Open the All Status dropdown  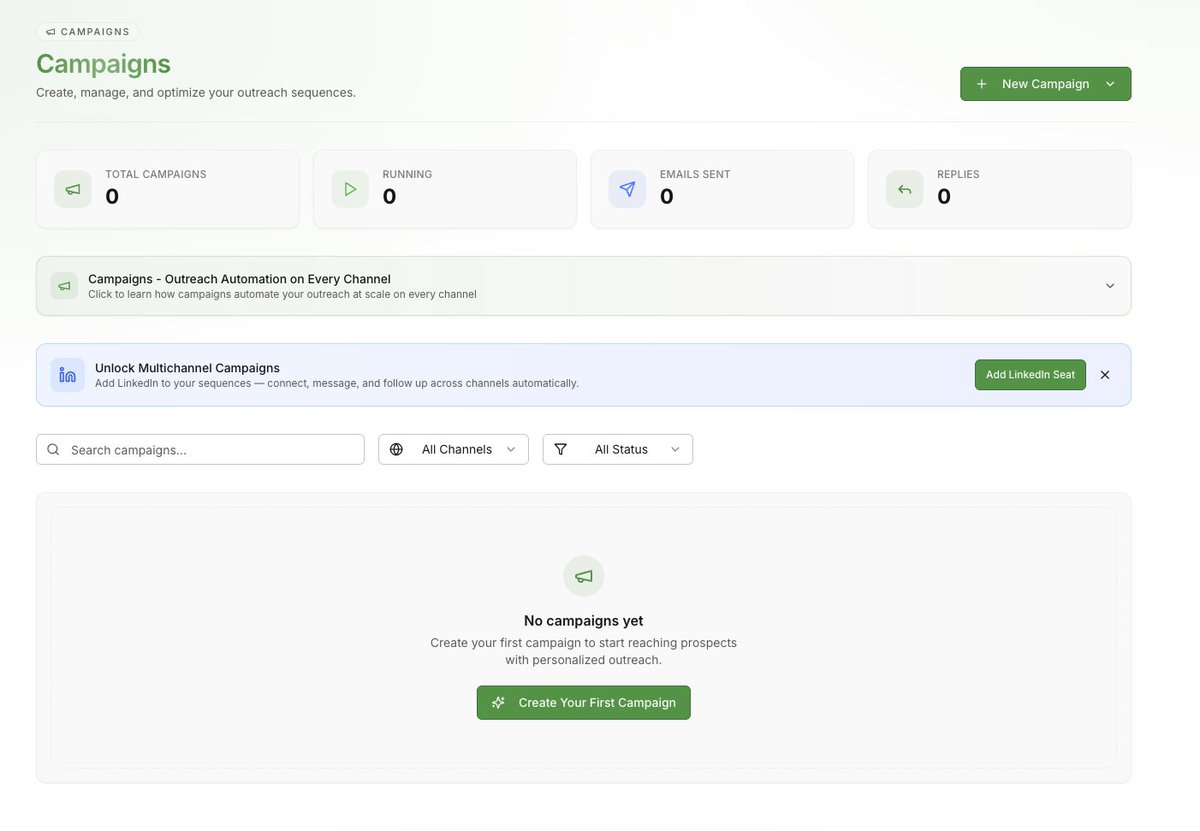[x=618, y=449]
